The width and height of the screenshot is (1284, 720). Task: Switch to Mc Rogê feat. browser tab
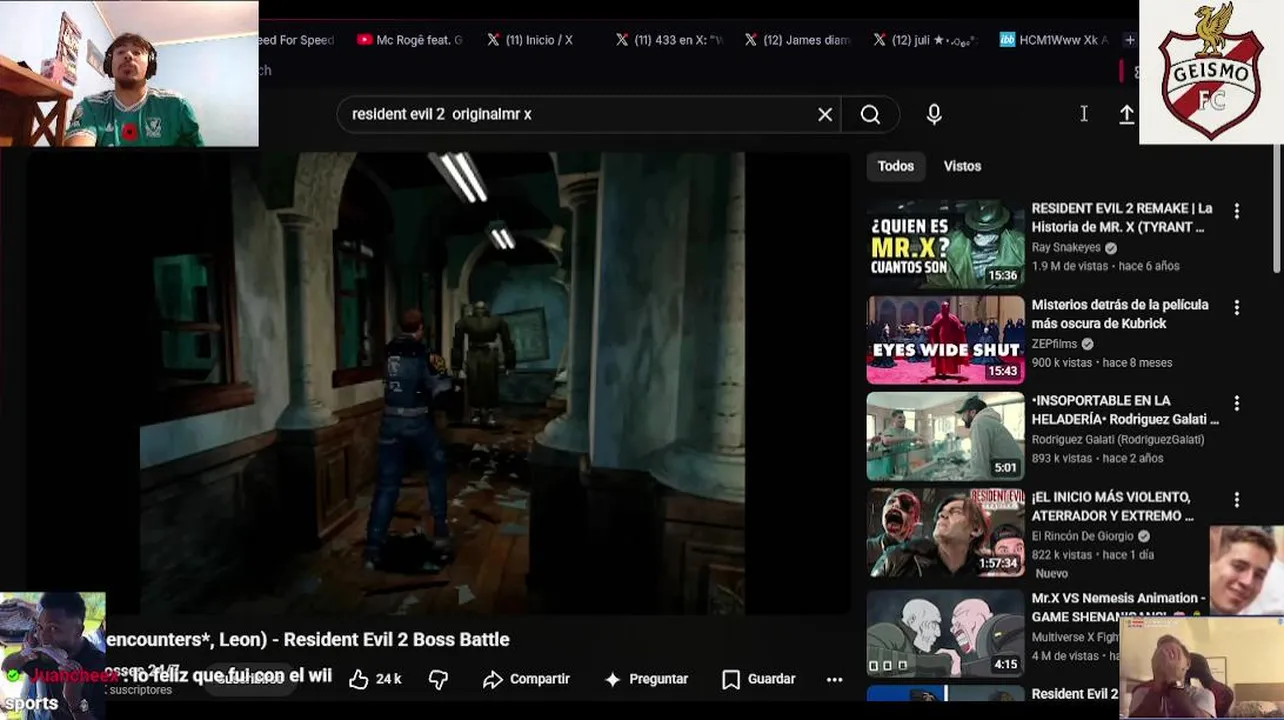click(x=410, y=40)
